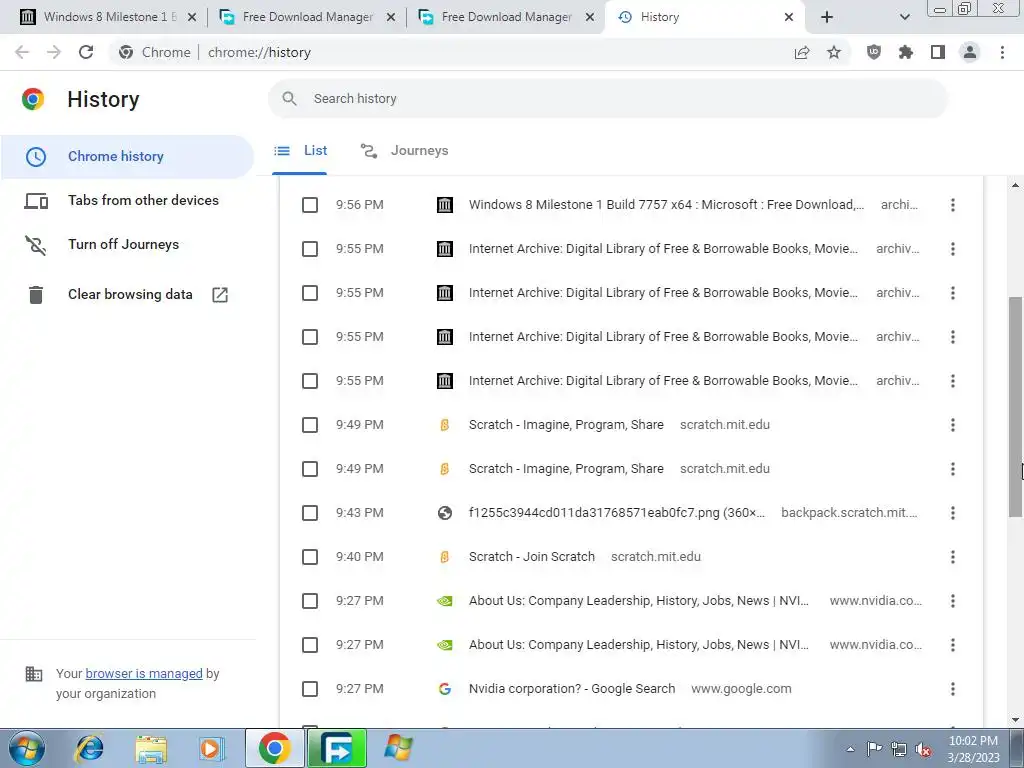
Task: Open Nvidia corporation? - Google Search link
Action: point(571,689)
